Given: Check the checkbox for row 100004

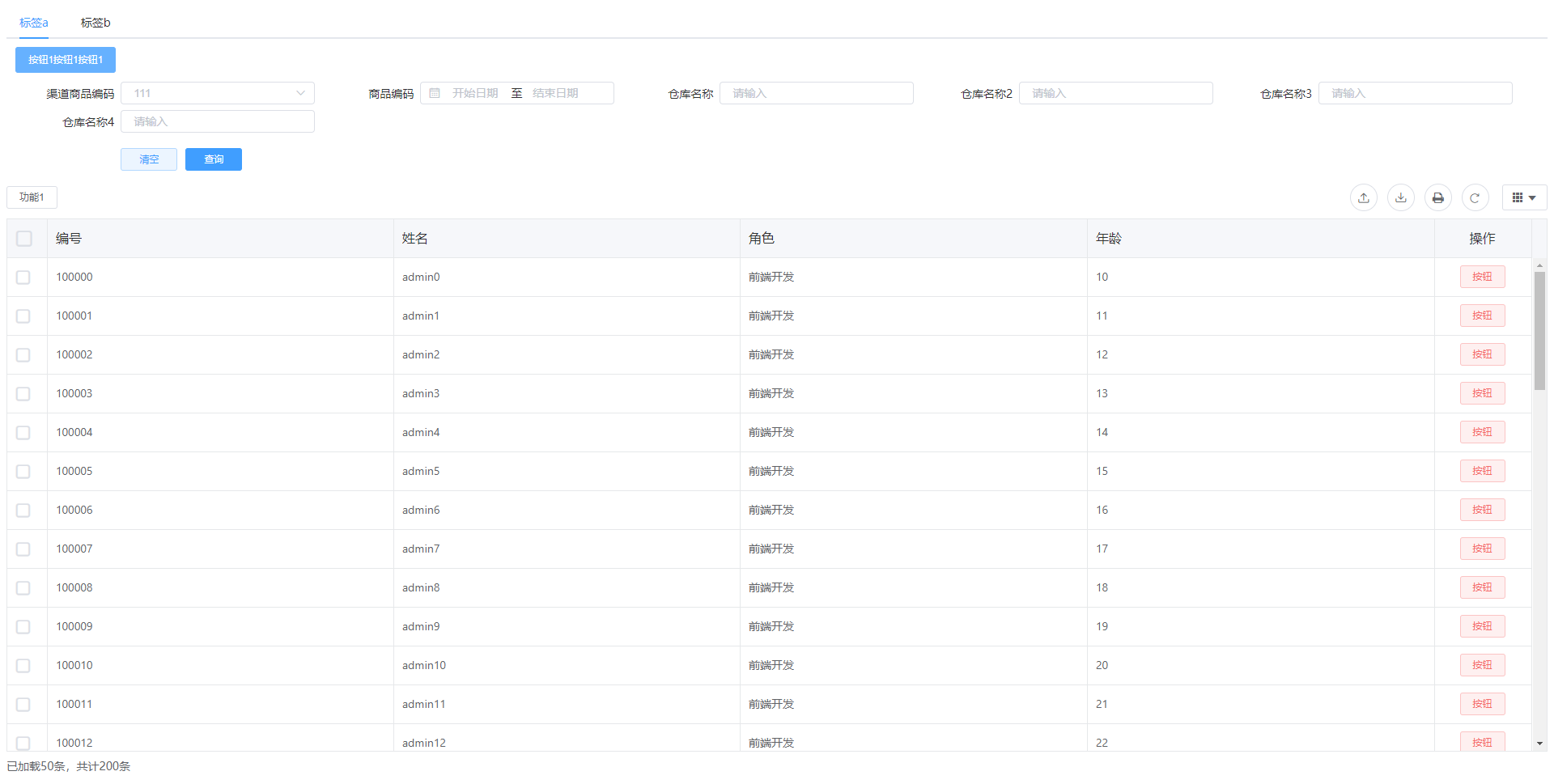Looking at the screenshot, I should pos(23,433).
